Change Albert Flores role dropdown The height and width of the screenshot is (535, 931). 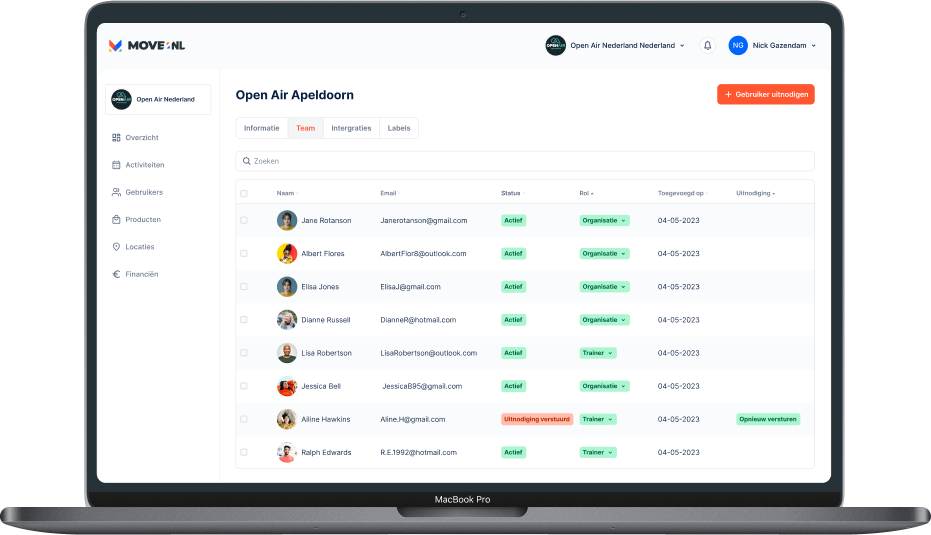tap(605, 253)
